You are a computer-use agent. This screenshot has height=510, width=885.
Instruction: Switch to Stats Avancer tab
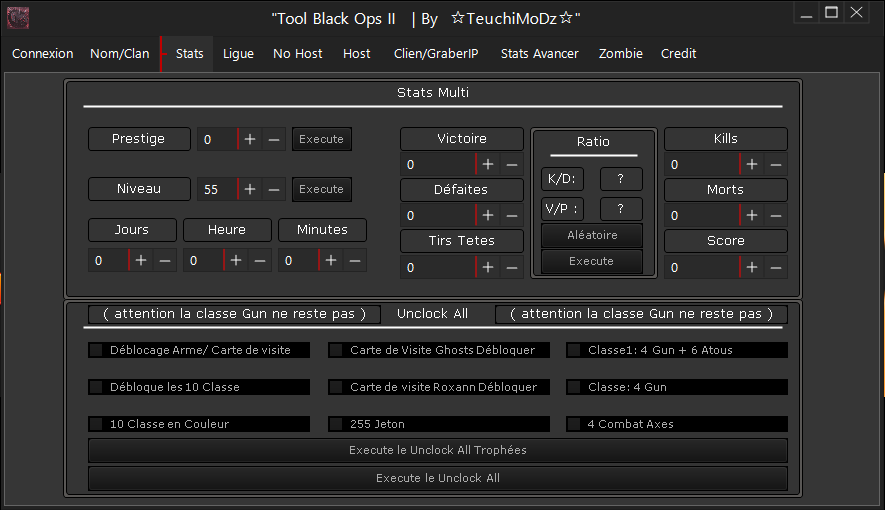tap(540, 54)
